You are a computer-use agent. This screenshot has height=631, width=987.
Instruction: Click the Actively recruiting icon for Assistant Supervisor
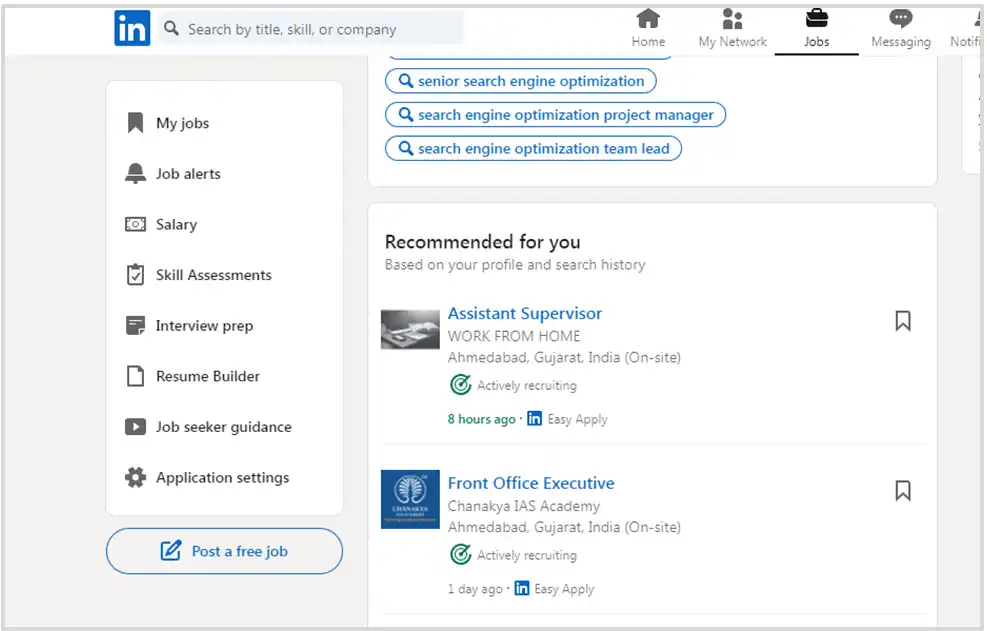(461, 384)
